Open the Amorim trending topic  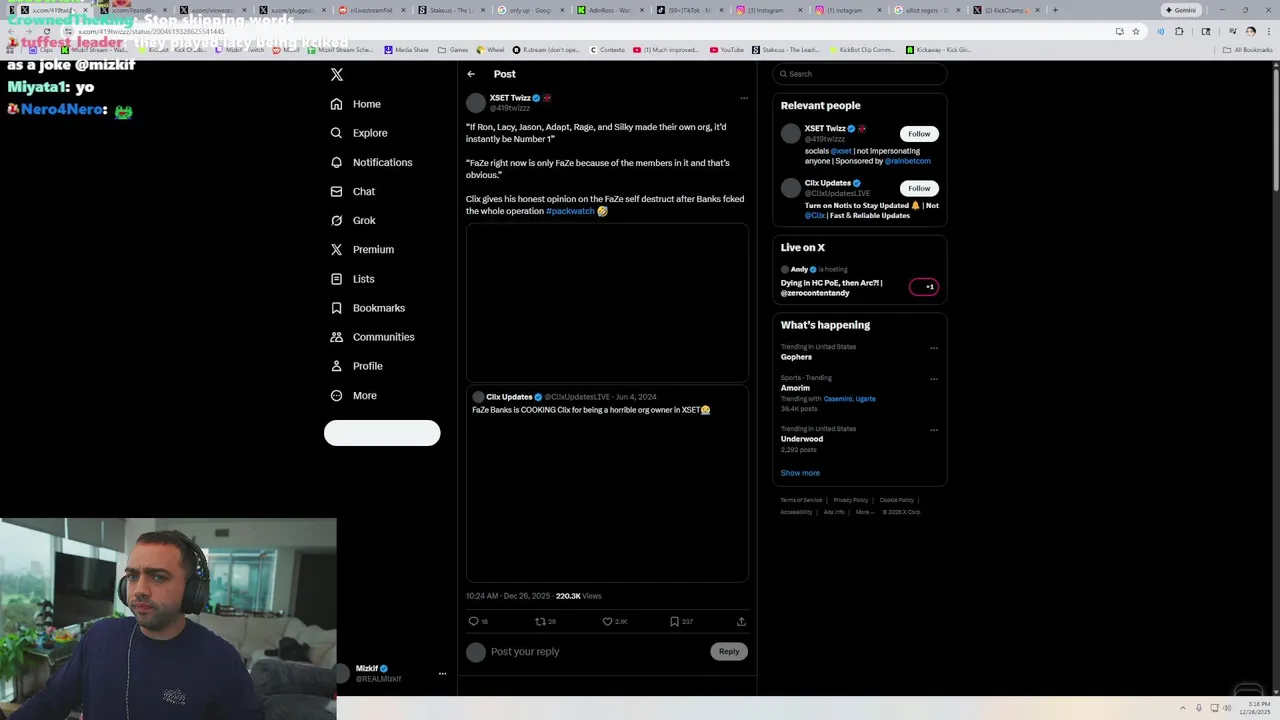(795, 388)
